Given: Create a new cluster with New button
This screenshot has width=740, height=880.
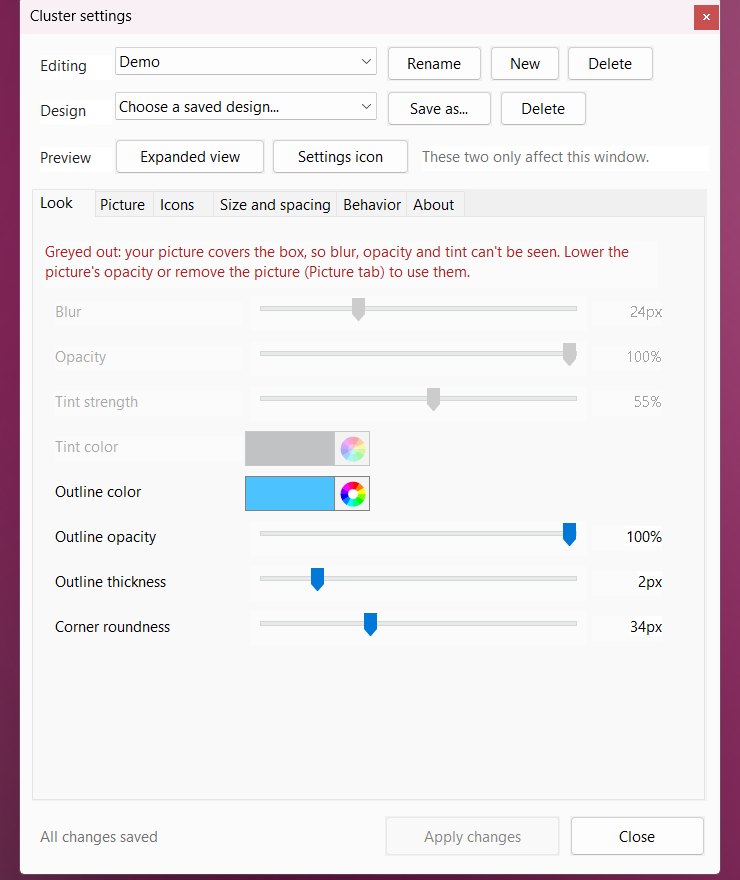Looking at the screenshot, I should pos(525,64).
